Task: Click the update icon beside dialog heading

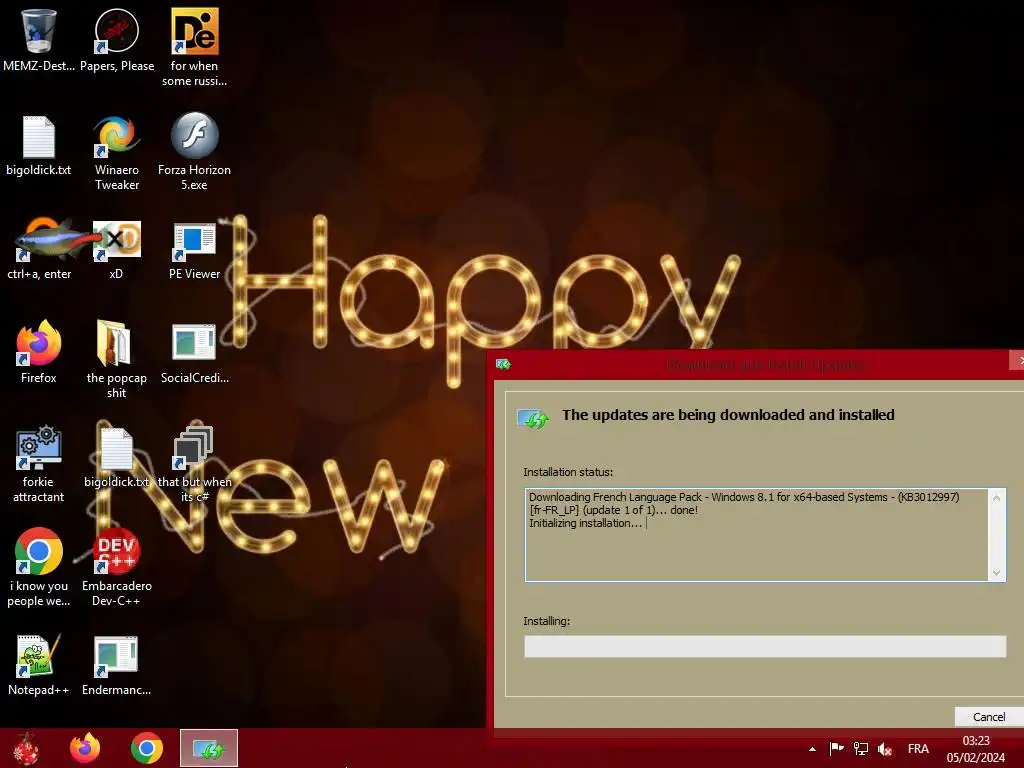Action: pos(533,419)
